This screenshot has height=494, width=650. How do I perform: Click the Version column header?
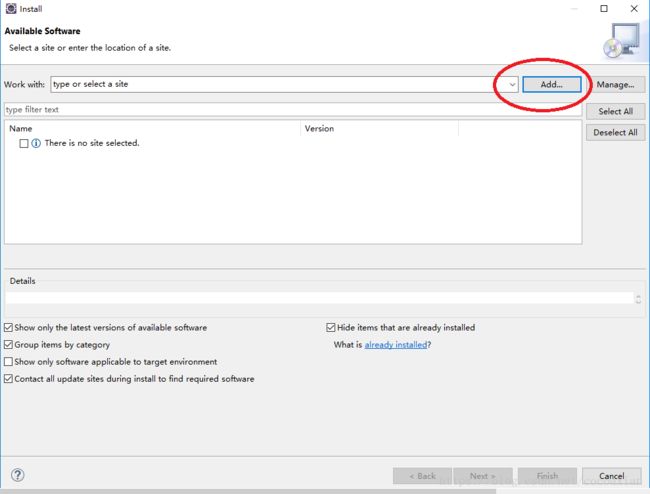380,128
